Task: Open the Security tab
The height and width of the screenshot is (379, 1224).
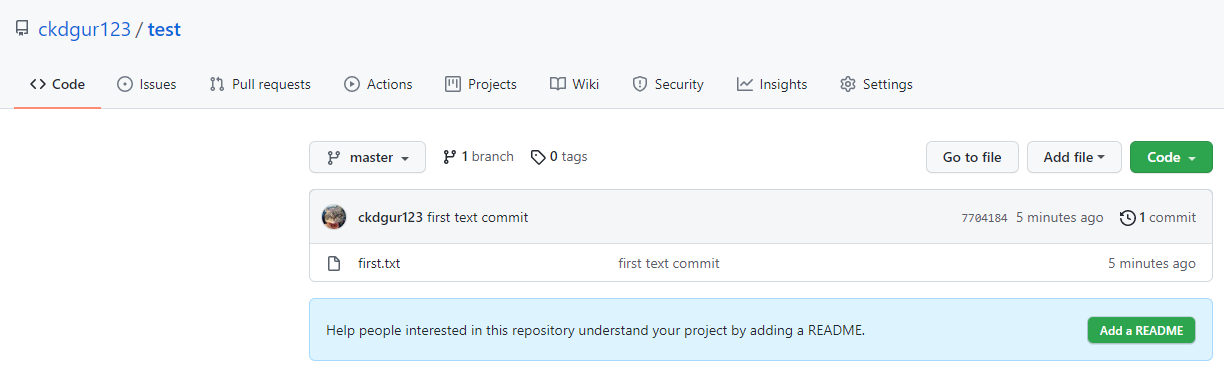Action: pos(668,84)
